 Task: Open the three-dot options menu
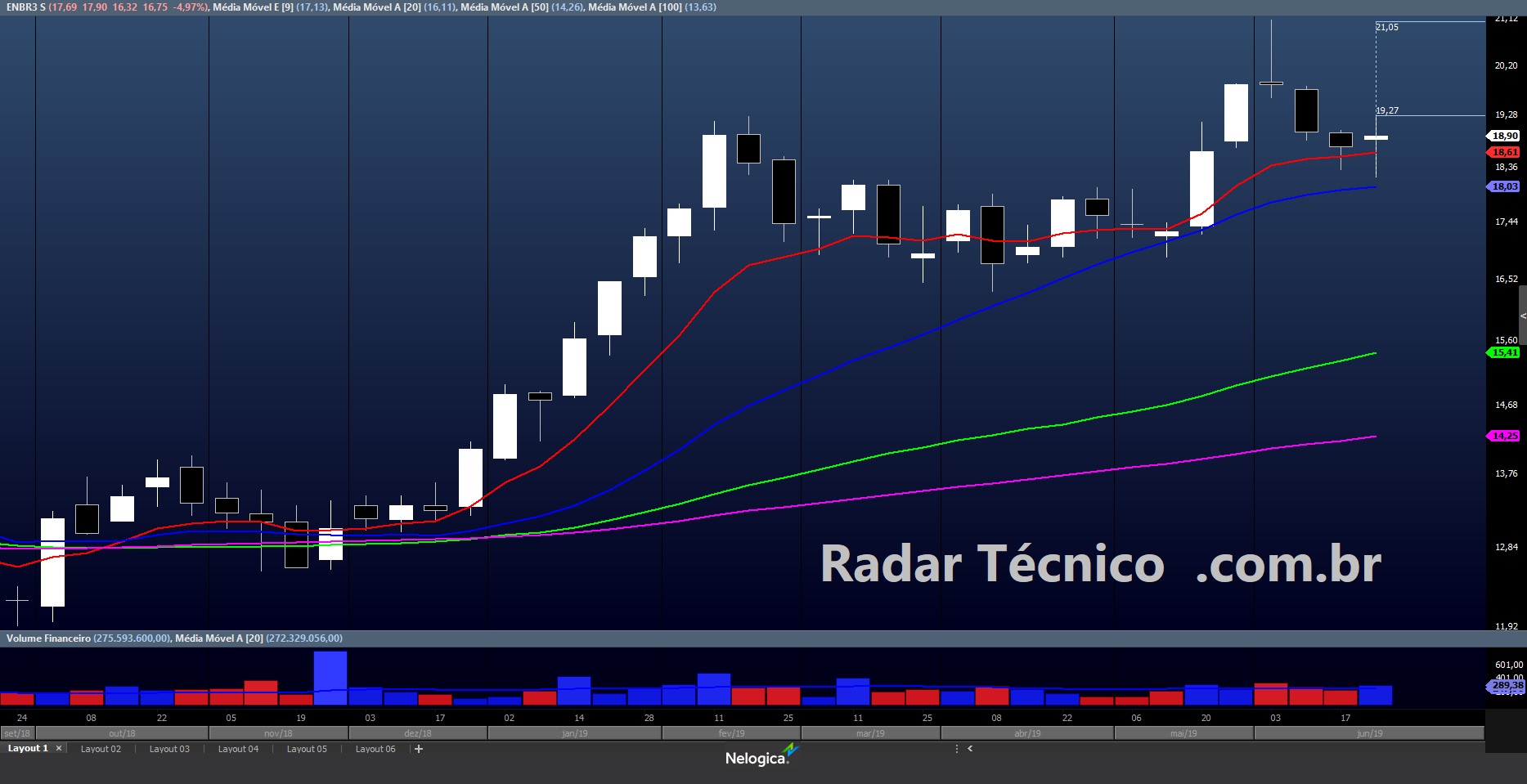pos(956,749)
